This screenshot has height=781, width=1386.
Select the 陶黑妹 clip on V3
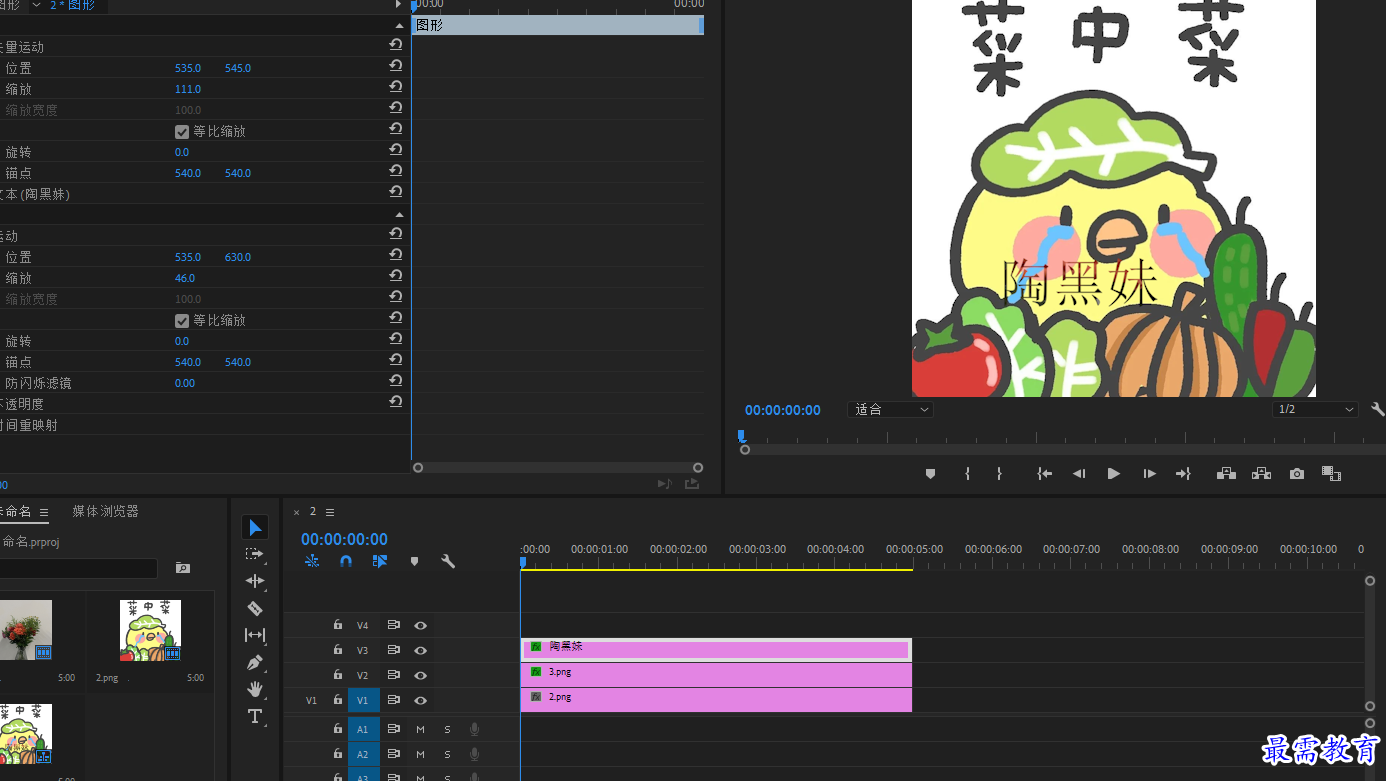716,650
